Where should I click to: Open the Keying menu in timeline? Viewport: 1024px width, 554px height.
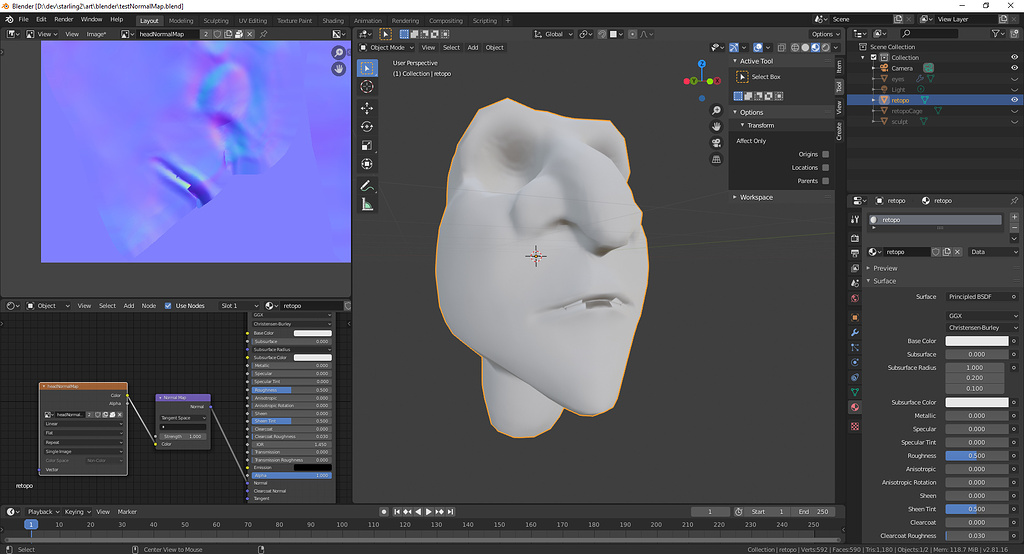[76, 512]
